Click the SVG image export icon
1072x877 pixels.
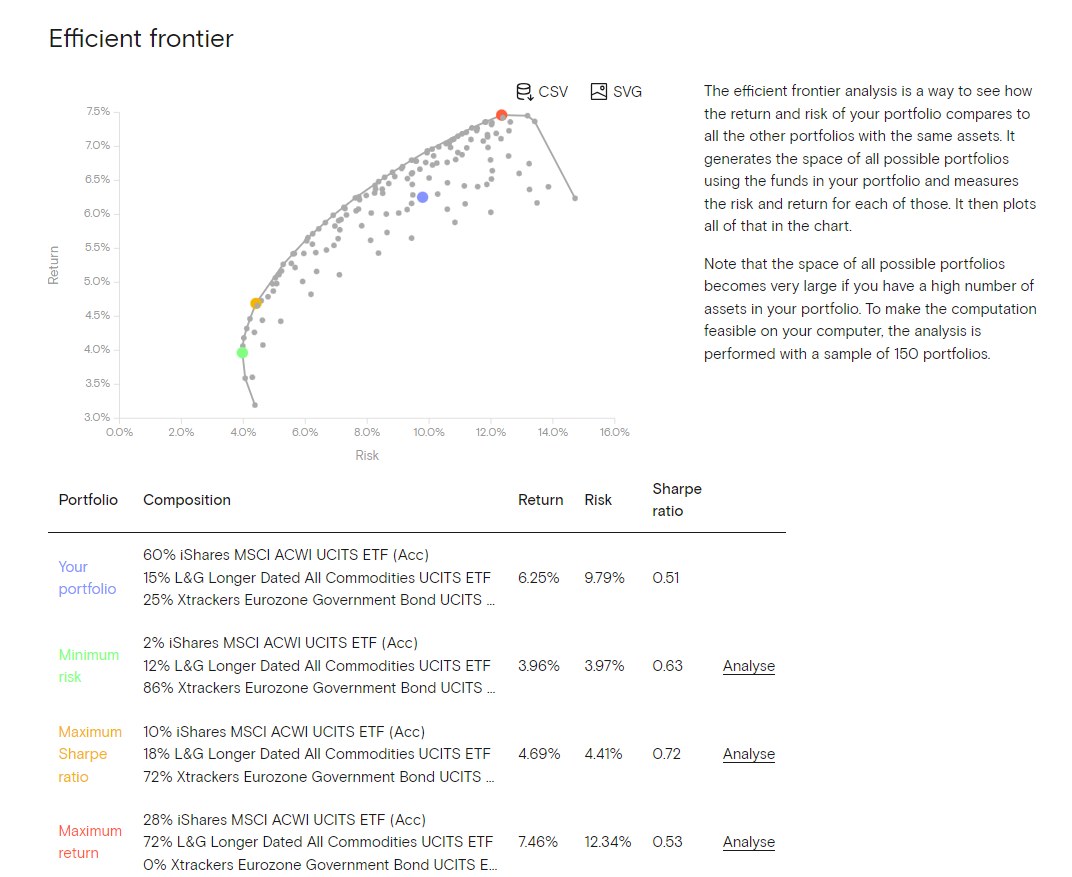click(599, 92)
